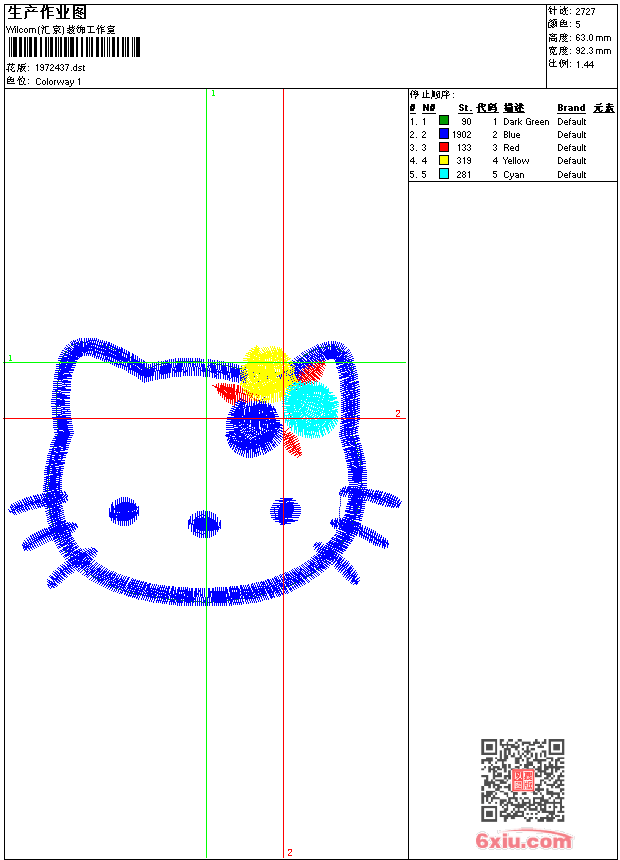Select the 'Wilcom(汇京)装饰工作室' studio name text
Screen dimensions: 620x860
pos(61,30)
